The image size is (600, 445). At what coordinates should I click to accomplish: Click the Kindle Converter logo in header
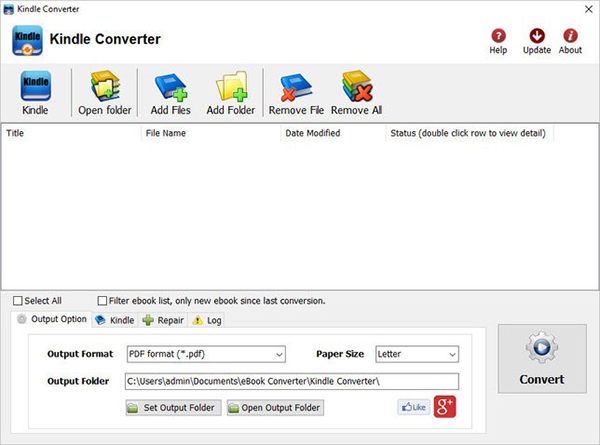click(27, 40)
